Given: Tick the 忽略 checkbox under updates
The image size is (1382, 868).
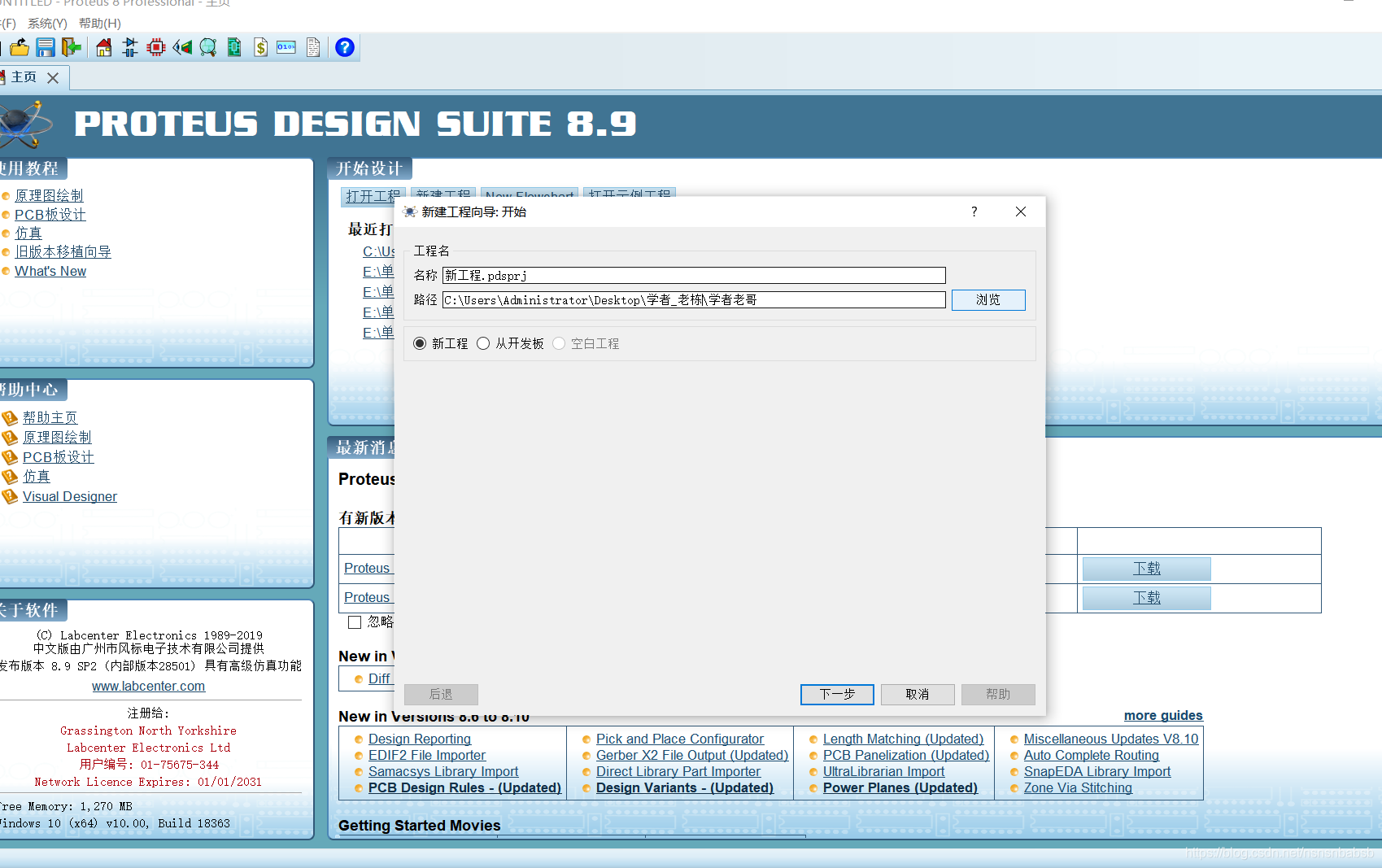Looking at the screenshot, I should click(x=355, y=622).
